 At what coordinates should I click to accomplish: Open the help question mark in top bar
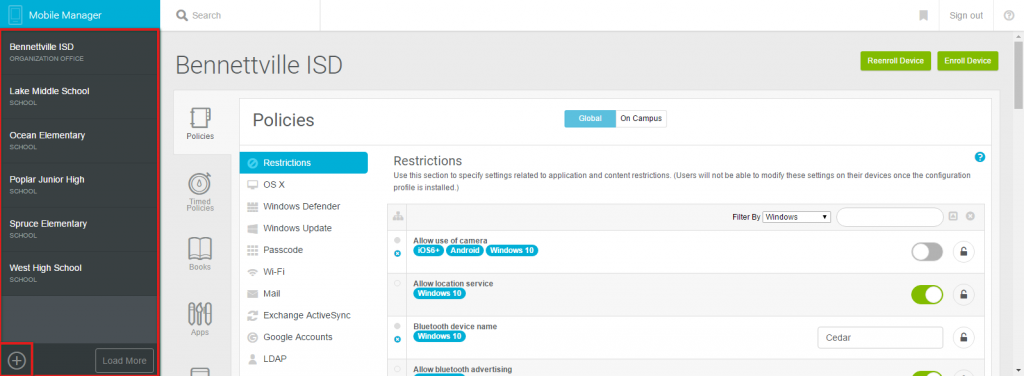click(1008, 15)
